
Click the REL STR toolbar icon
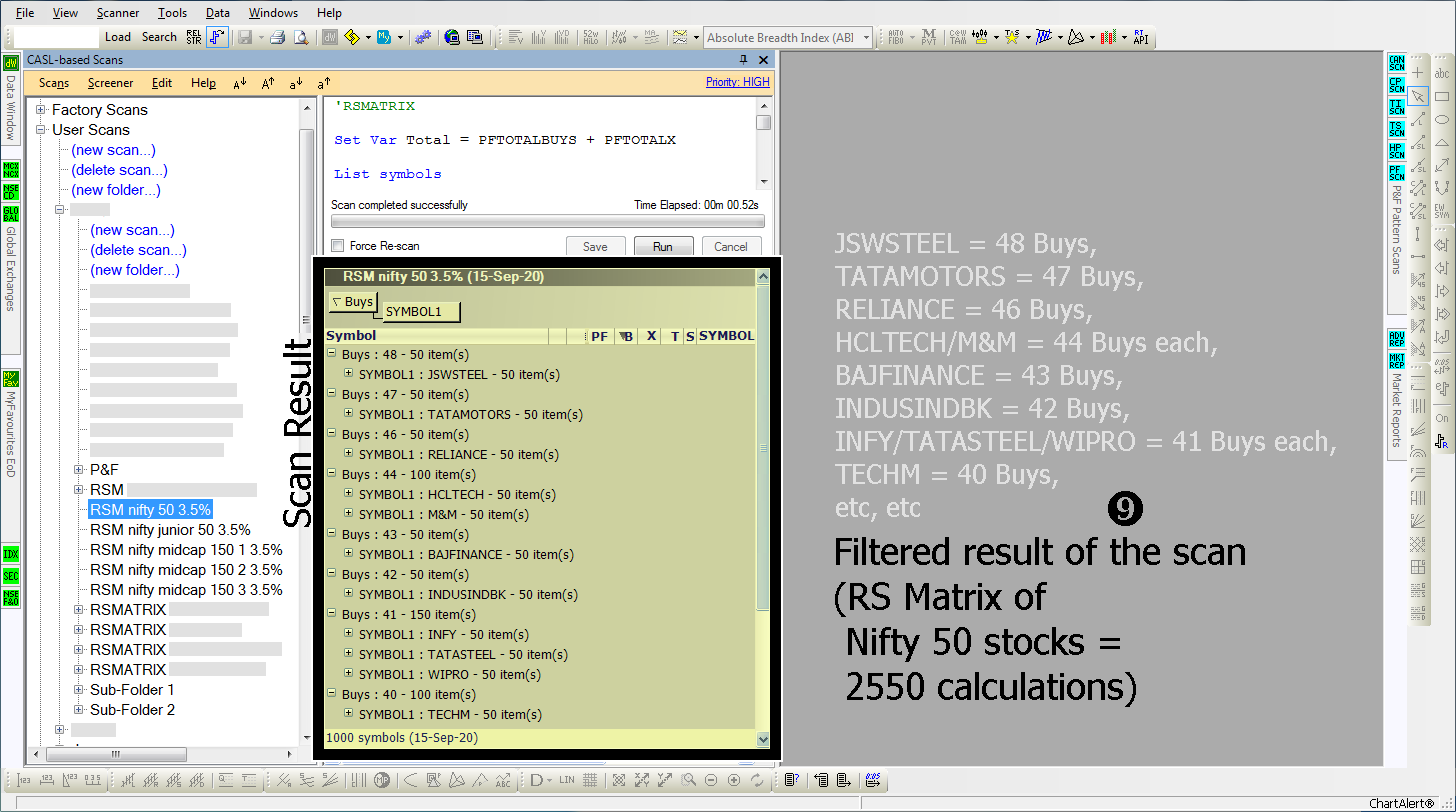coord(193,37)
